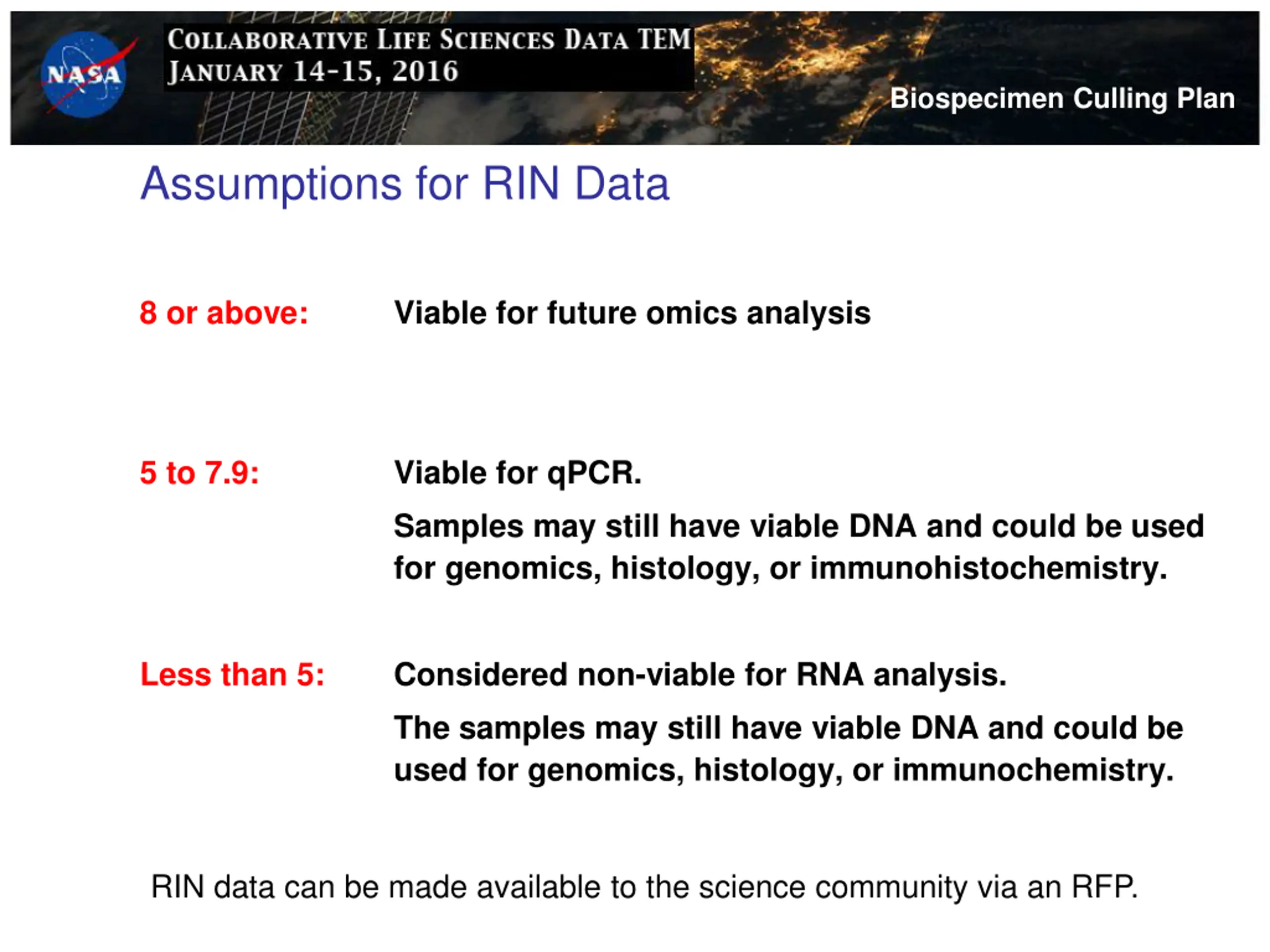
Task: Click Considered non-viable for RNA analysis text
Action: (700, 674)
